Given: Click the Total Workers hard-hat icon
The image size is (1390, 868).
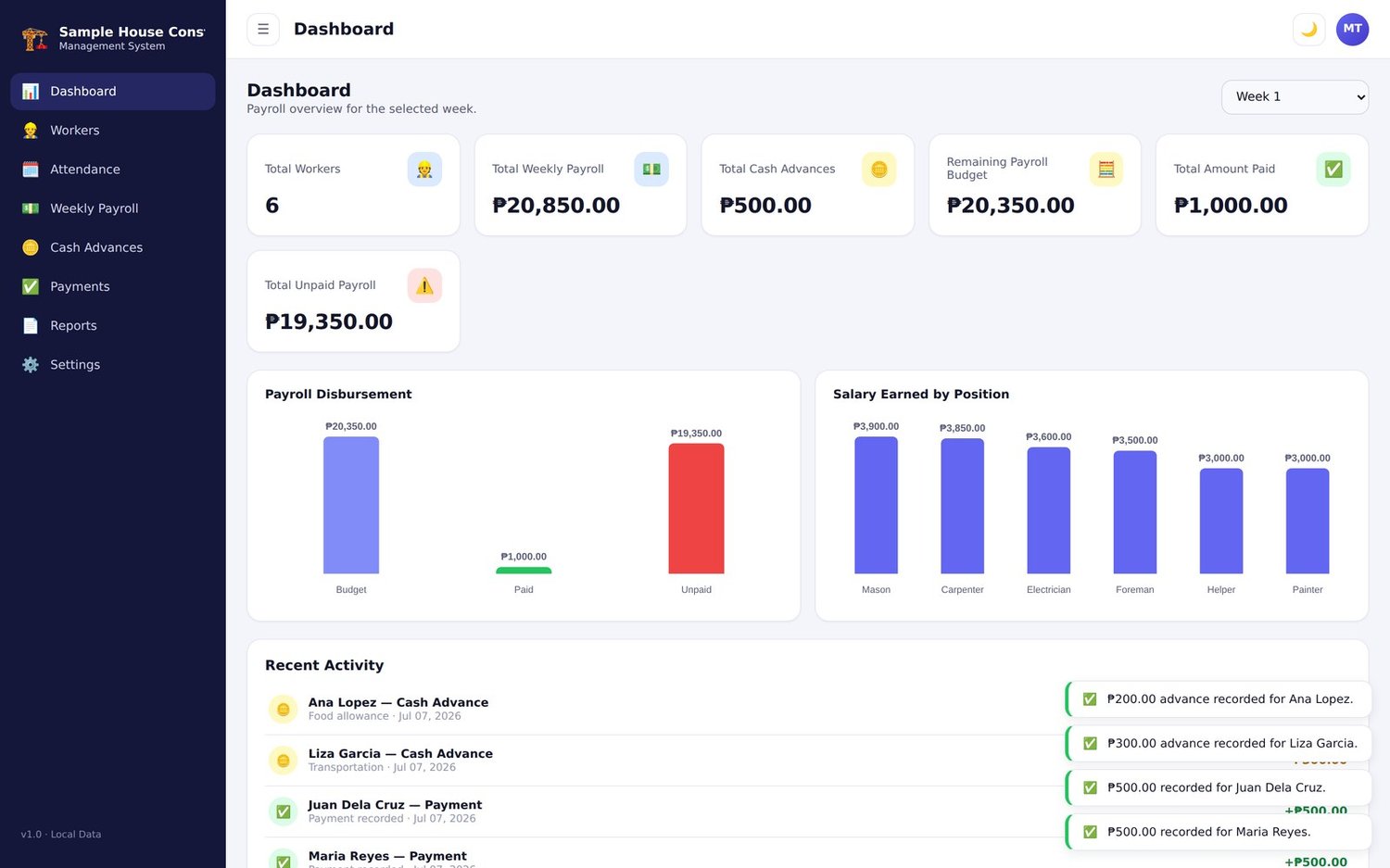Looking at the screenshot, I should (424, 170).
